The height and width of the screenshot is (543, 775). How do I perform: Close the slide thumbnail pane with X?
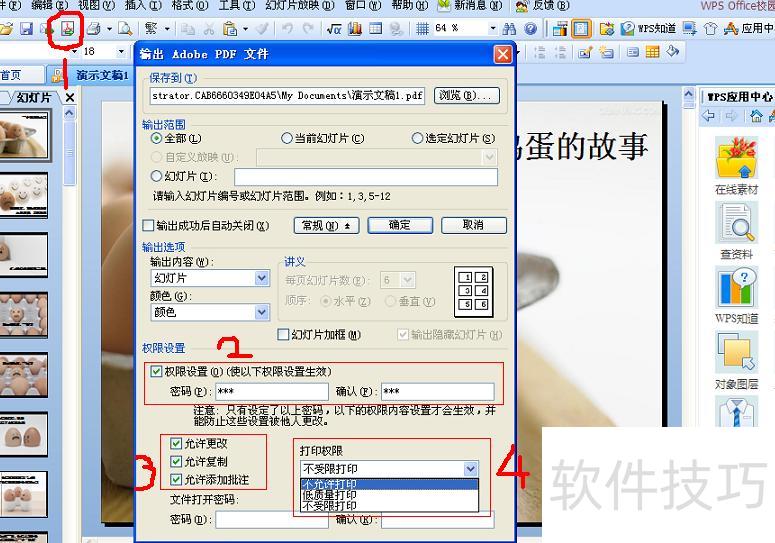coord(70,98)
